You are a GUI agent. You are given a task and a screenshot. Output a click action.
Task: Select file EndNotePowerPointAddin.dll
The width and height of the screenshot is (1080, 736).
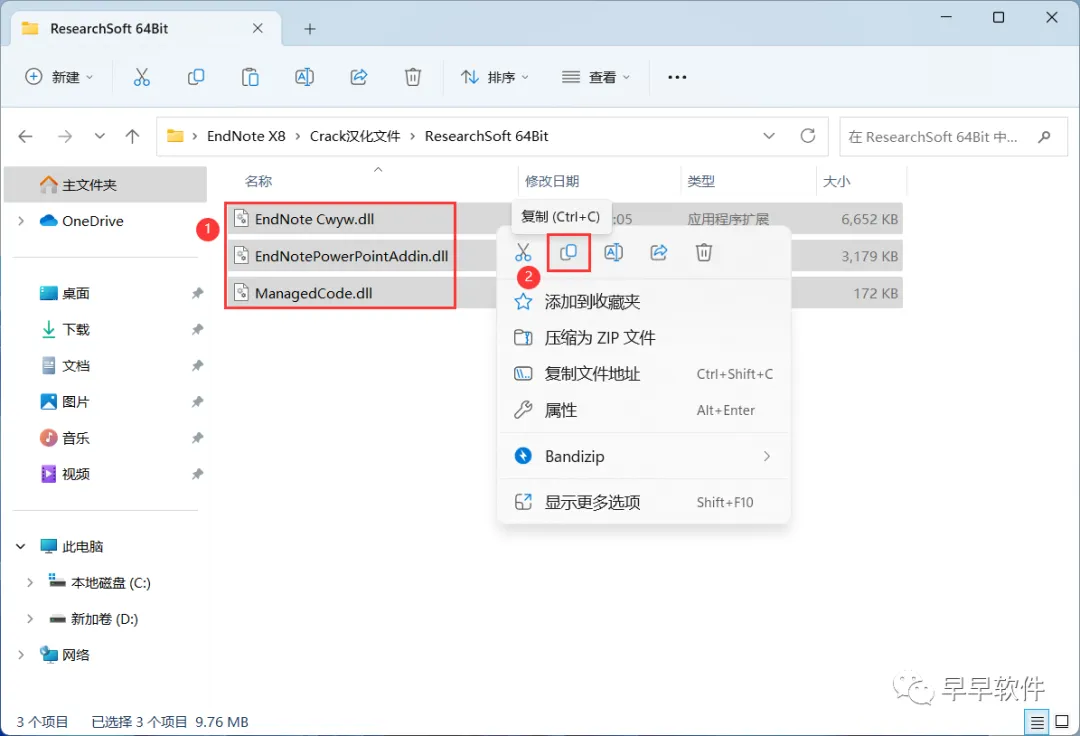[351, 256]
